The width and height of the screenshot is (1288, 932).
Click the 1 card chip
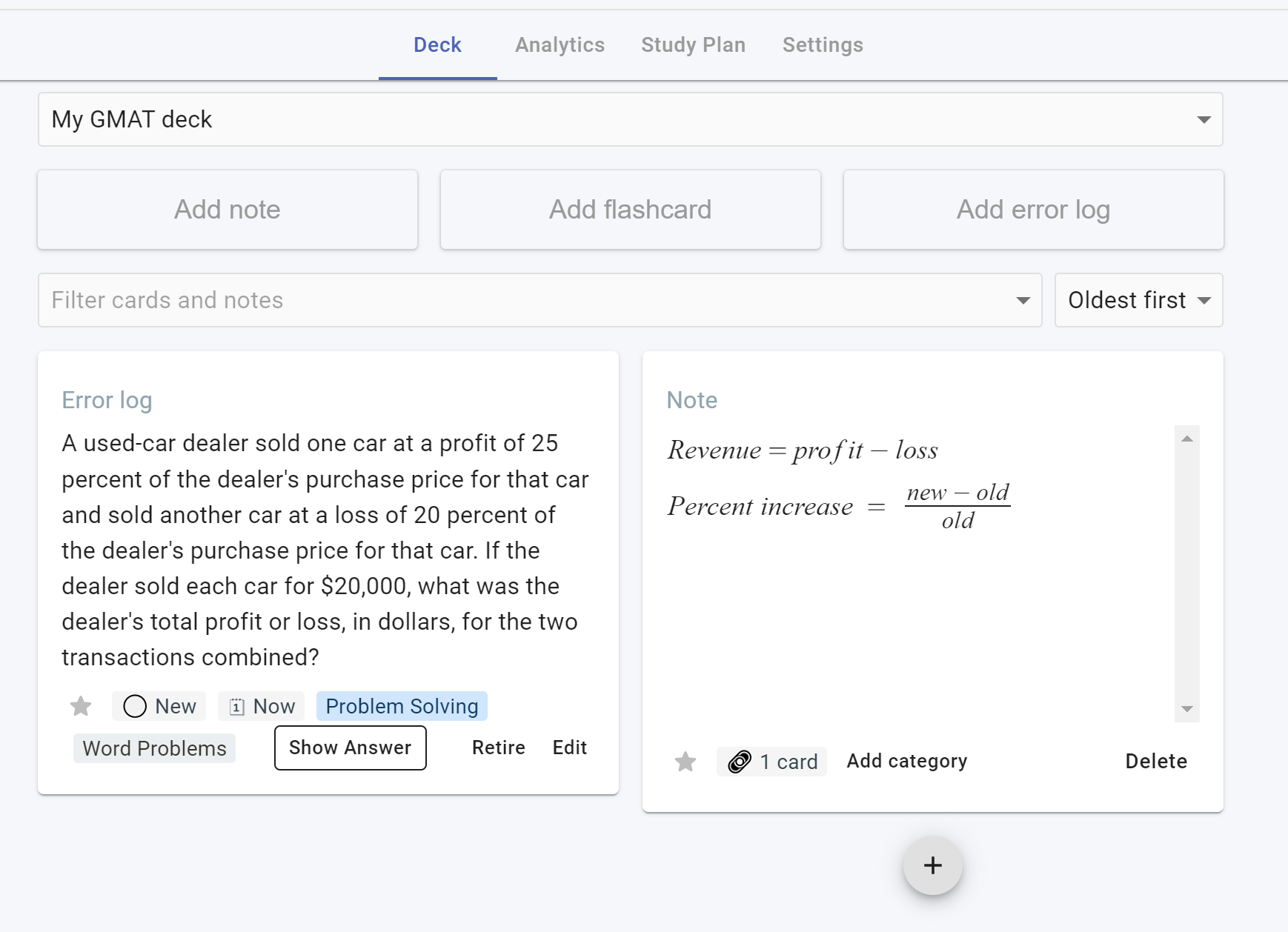click(772, 762)
